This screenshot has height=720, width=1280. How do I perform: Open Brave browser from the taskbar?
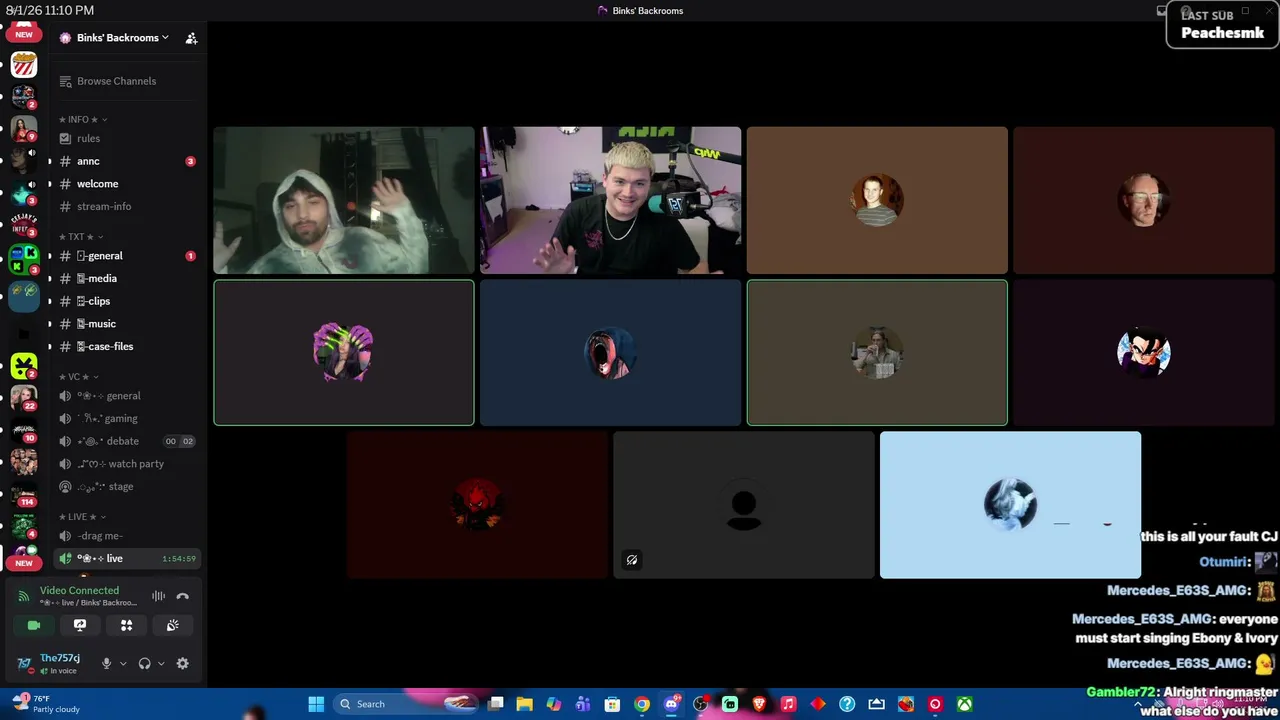[x=759, y=704]
